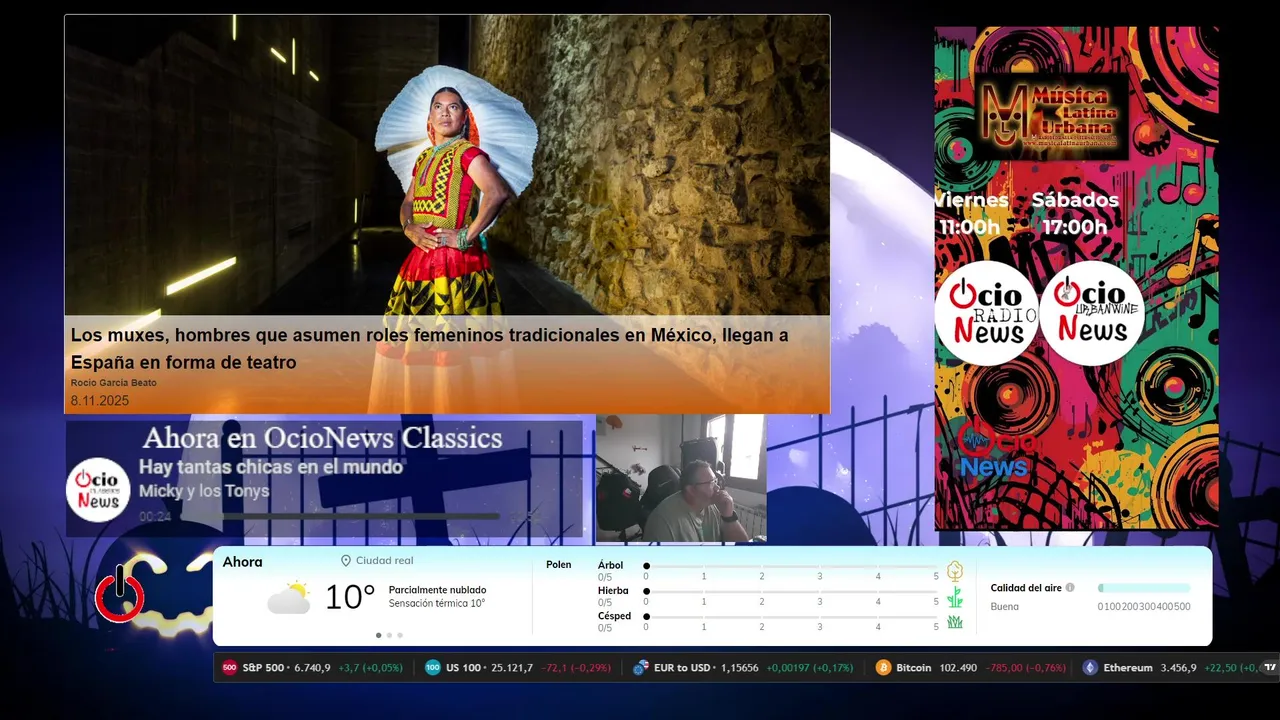Viewport: 1280px width, 720px height.
Task: Click the S&P 500 change +3,7 (+0,05%)
Action: click(x=370, y=667)
